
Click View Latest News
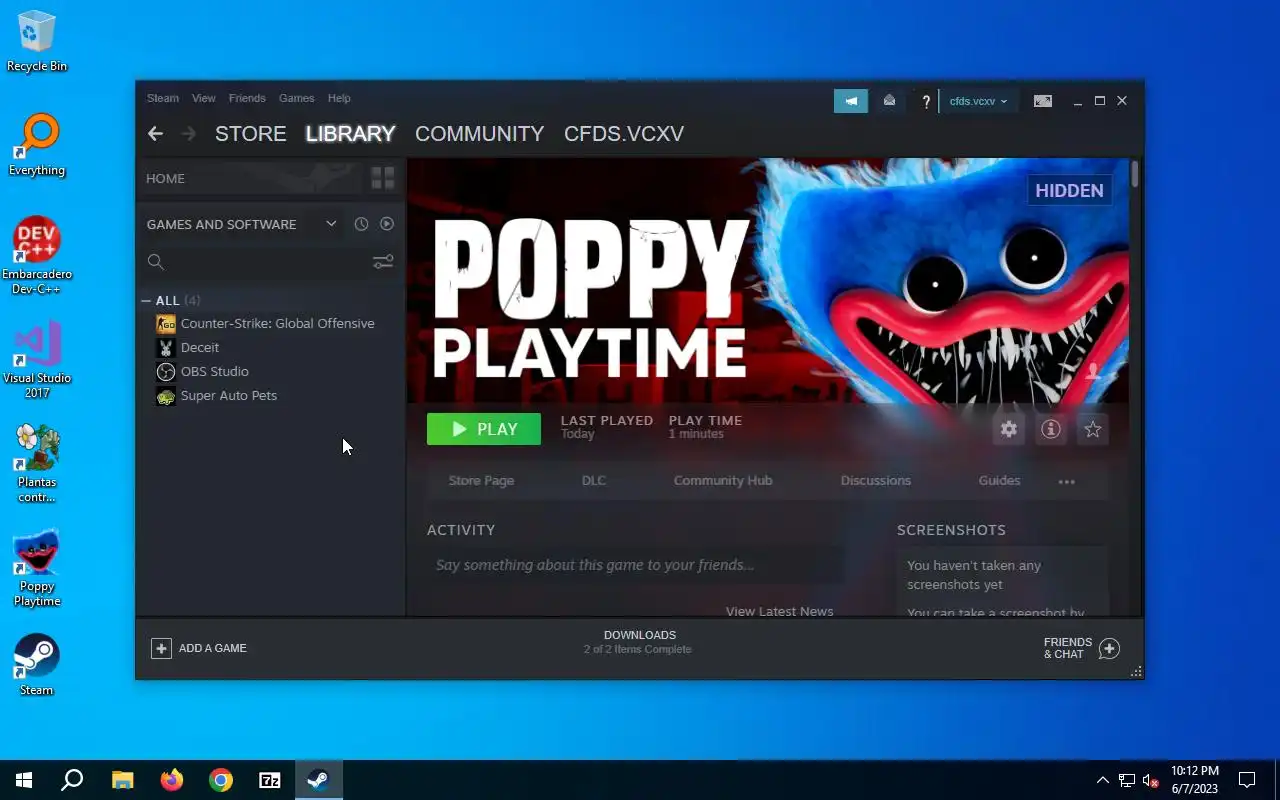tap(779, 611)
